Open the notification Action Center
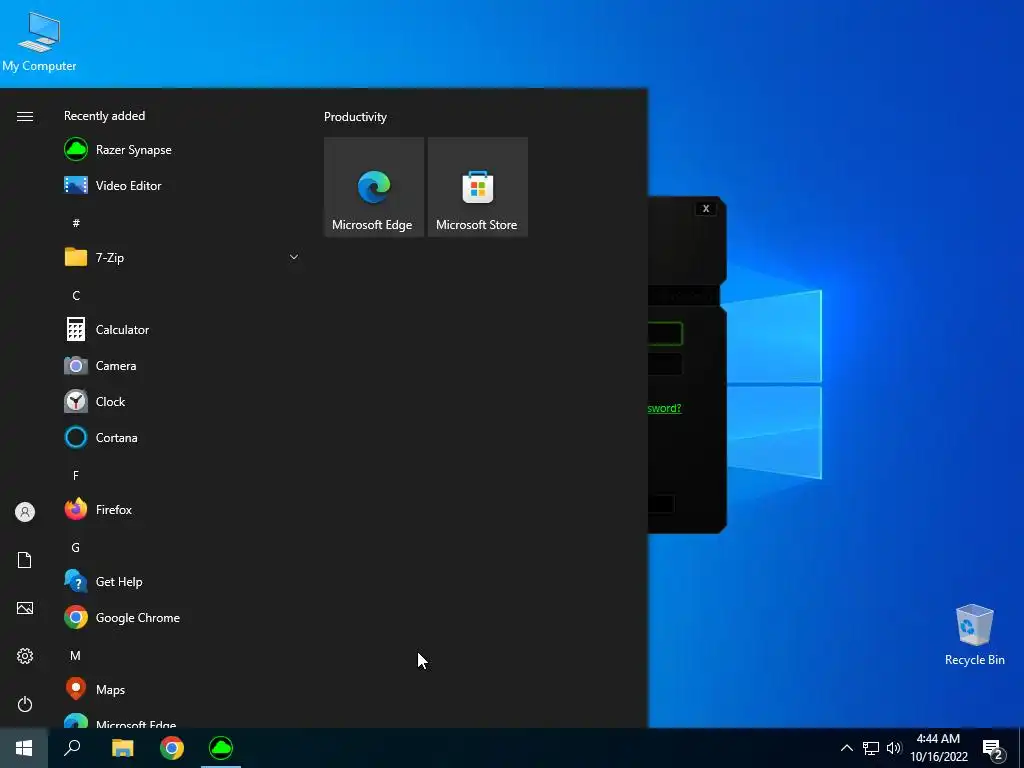The height and width of the screenshot is (768, 1024). [993, 750]
